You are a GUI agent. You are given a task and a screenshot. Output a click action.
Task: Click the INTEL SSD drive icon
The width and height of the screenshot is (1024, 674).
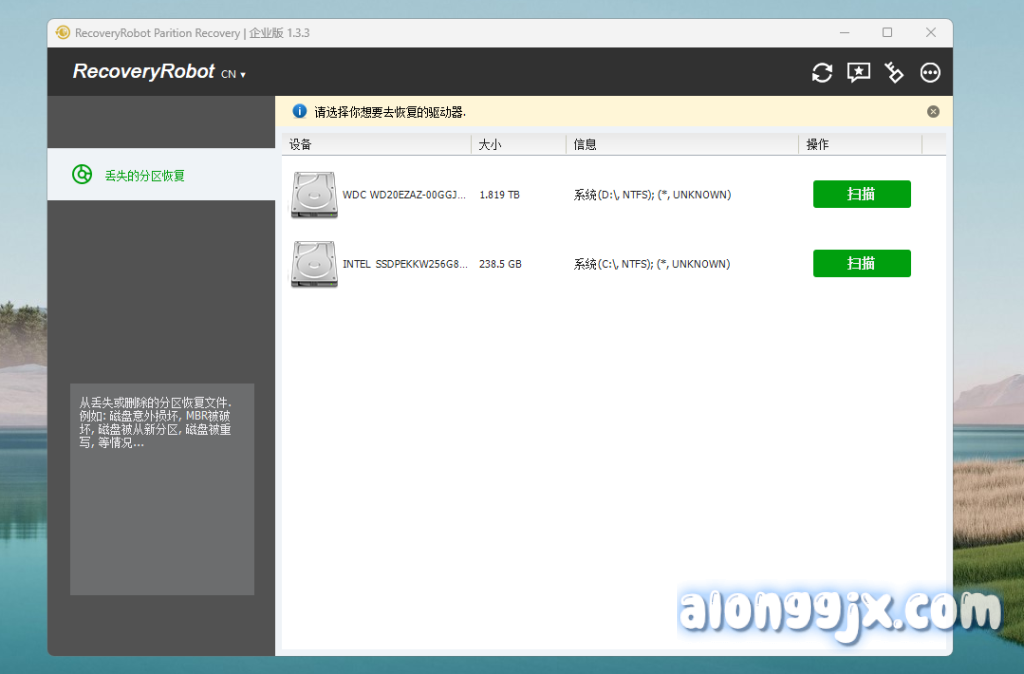click(314, 264)
